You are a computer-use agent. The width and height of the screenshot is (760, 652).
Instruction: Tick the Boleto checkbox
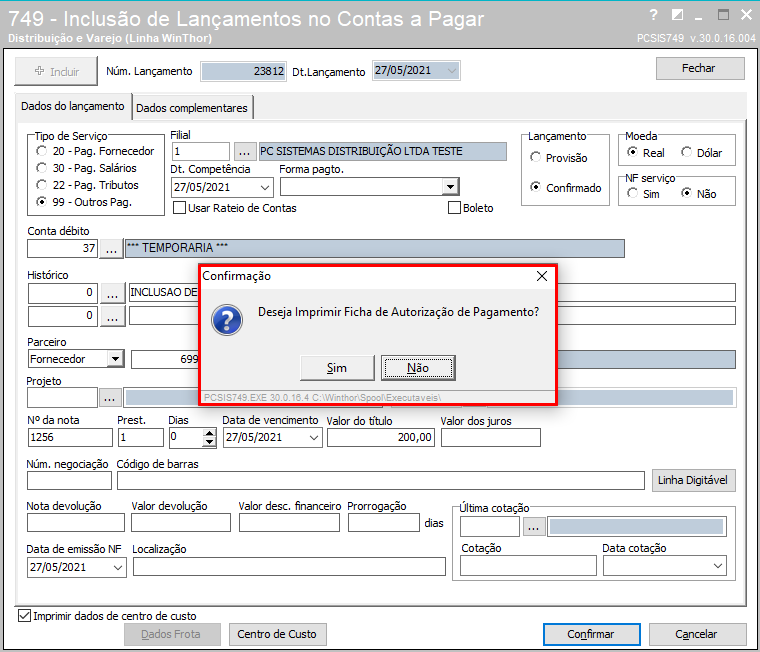click(x=454, y=208)
